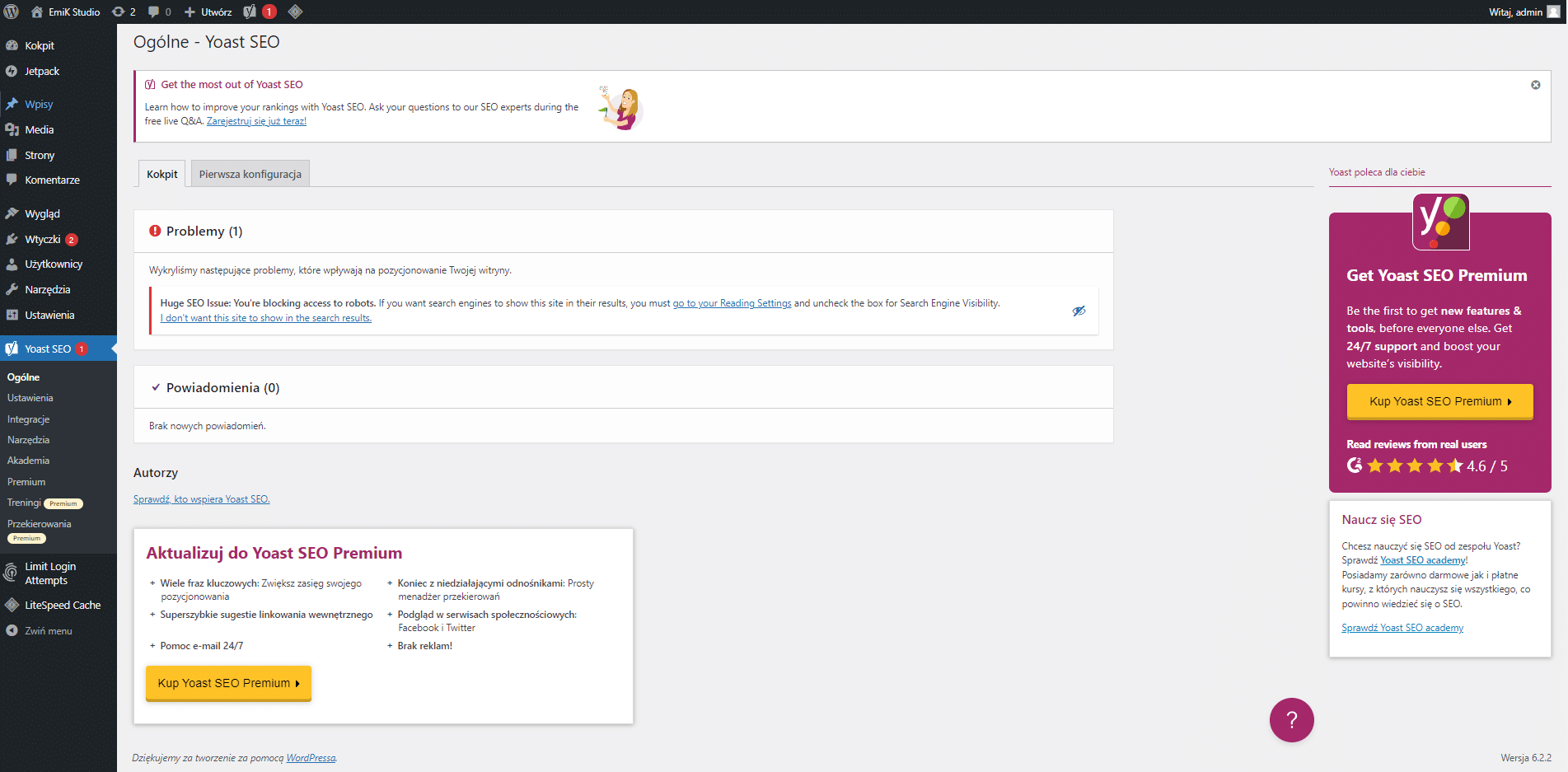The height and width of the screenshot is (772, 1568).
Task: Open Treningi premium submenu item
Action: pyautogui.click(x=44, y=503)
